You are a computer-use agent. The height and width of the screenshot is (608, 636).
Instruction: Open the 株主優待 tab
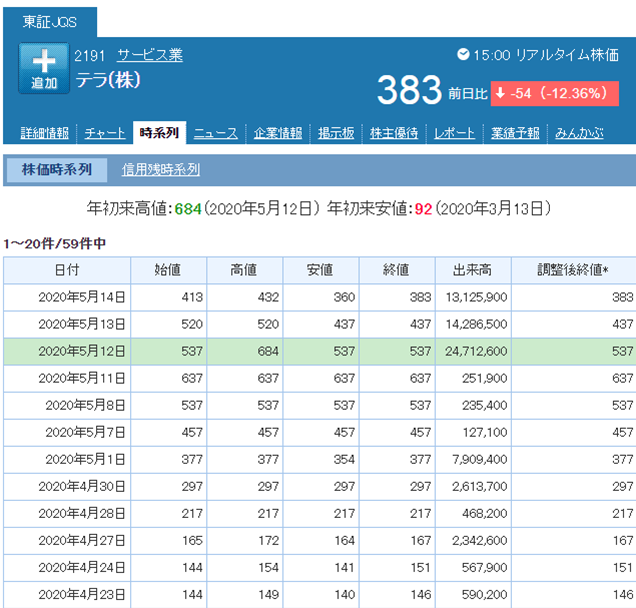[394, 133]
